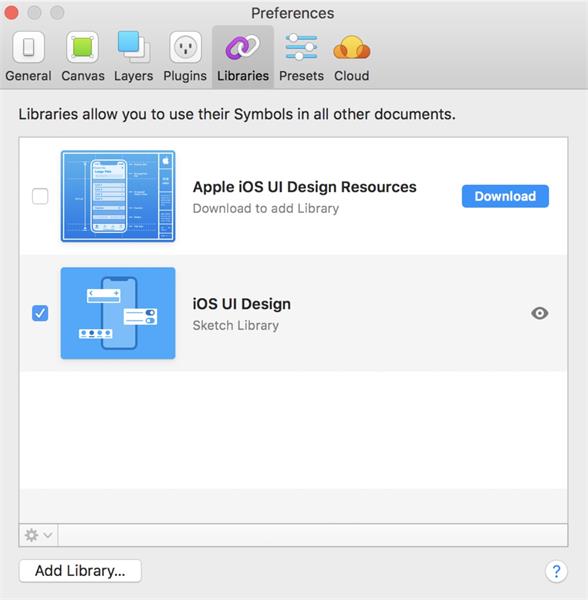Download Apple iOS UI Design Resources
This screenshot has height=600, width=588.
click(x=505, y=196)
